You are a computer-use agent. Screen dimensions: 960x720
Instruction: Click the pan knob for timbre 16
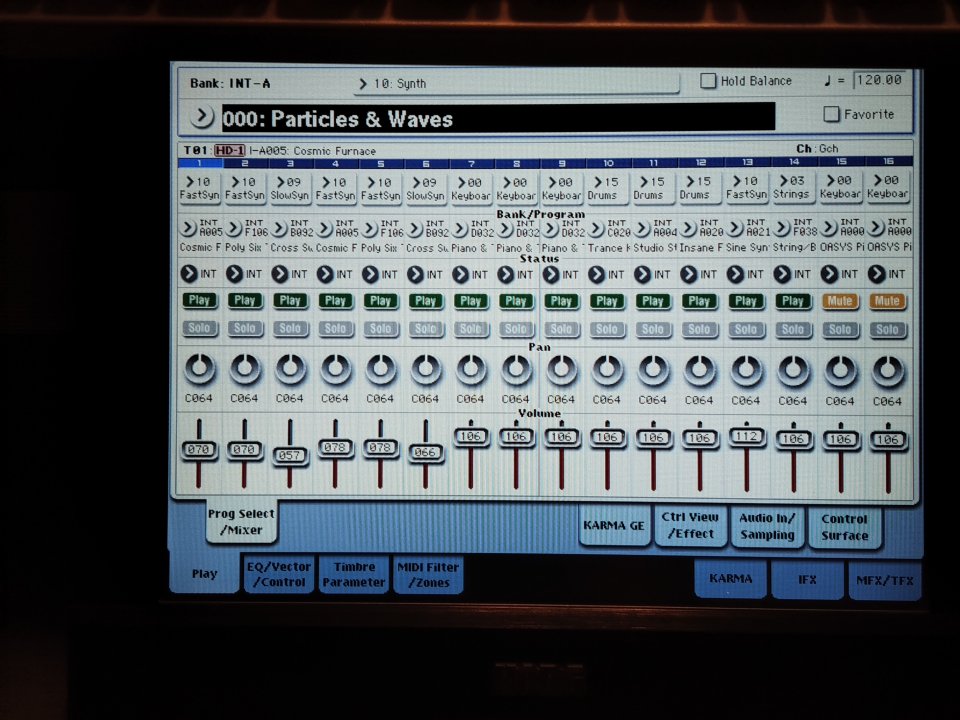(x=887, y=372)
